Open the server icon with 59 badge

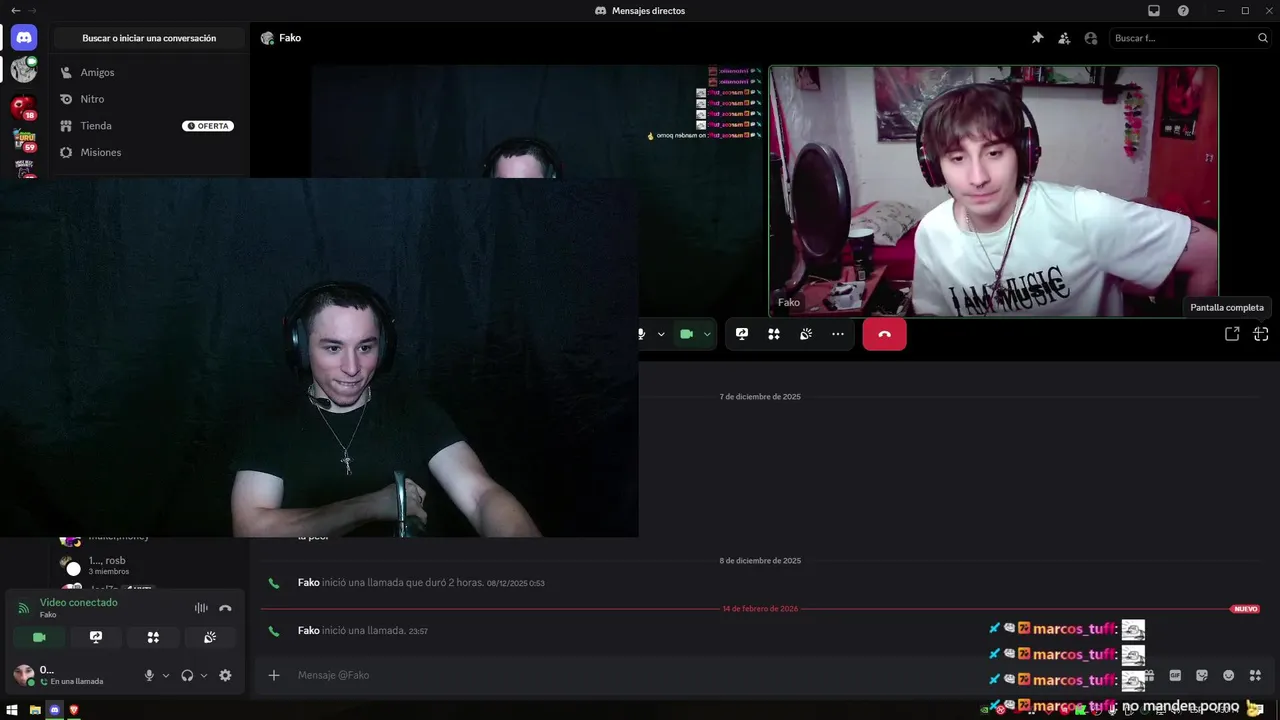24,139
